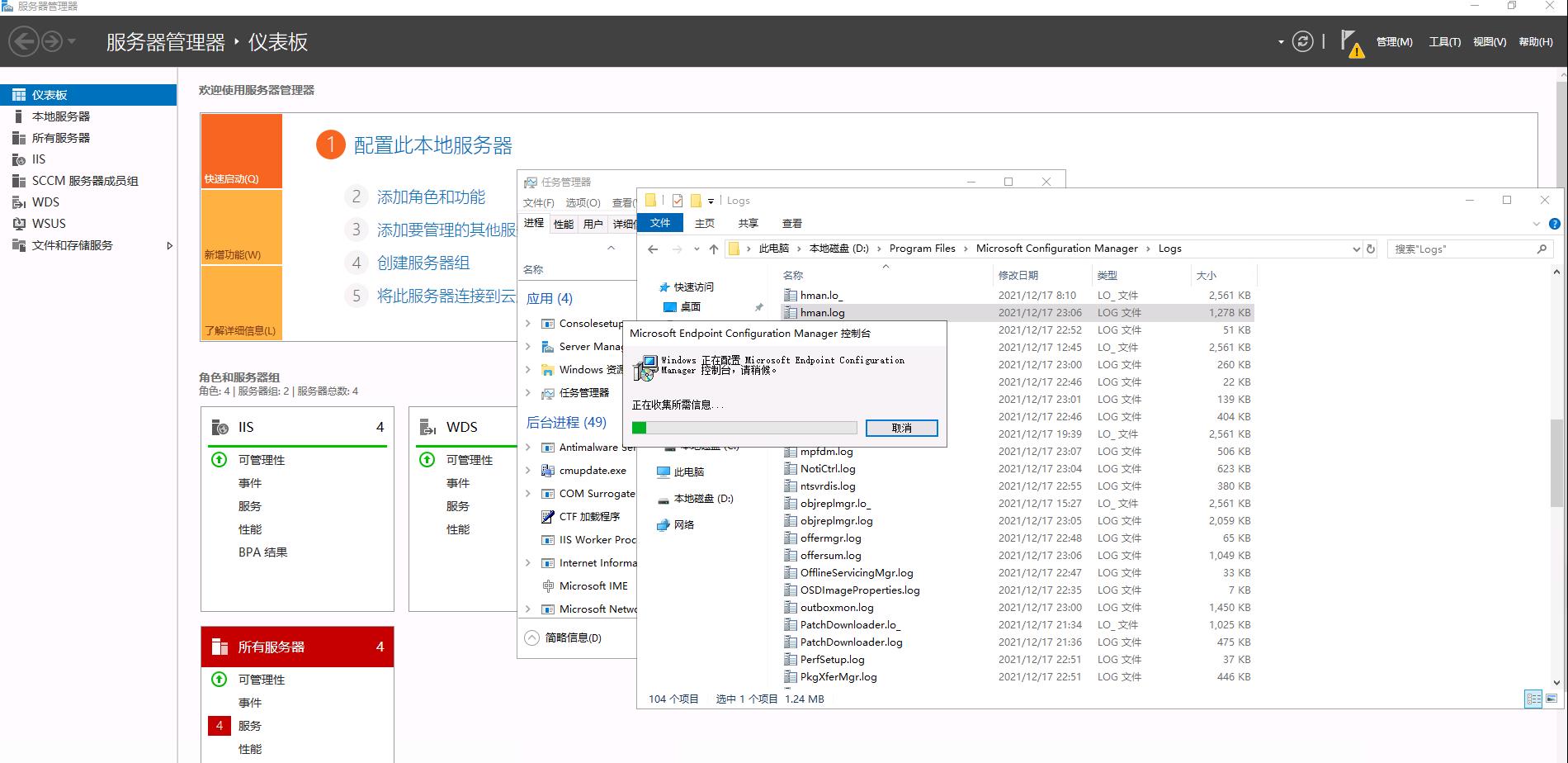Click the Explorer up-one-level arrow

[x=714, y=249]
